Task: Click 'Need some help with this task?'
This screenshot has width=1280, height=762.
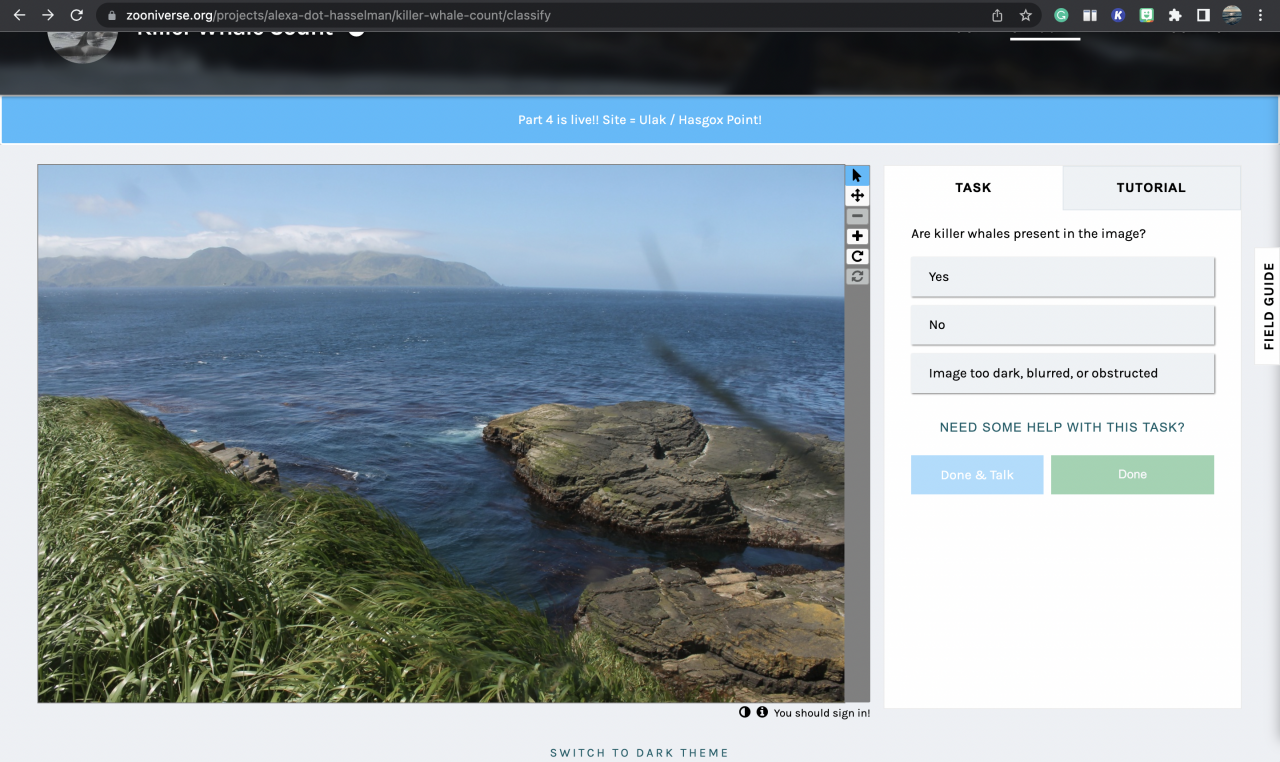Action: click(x=1062, y=427)
